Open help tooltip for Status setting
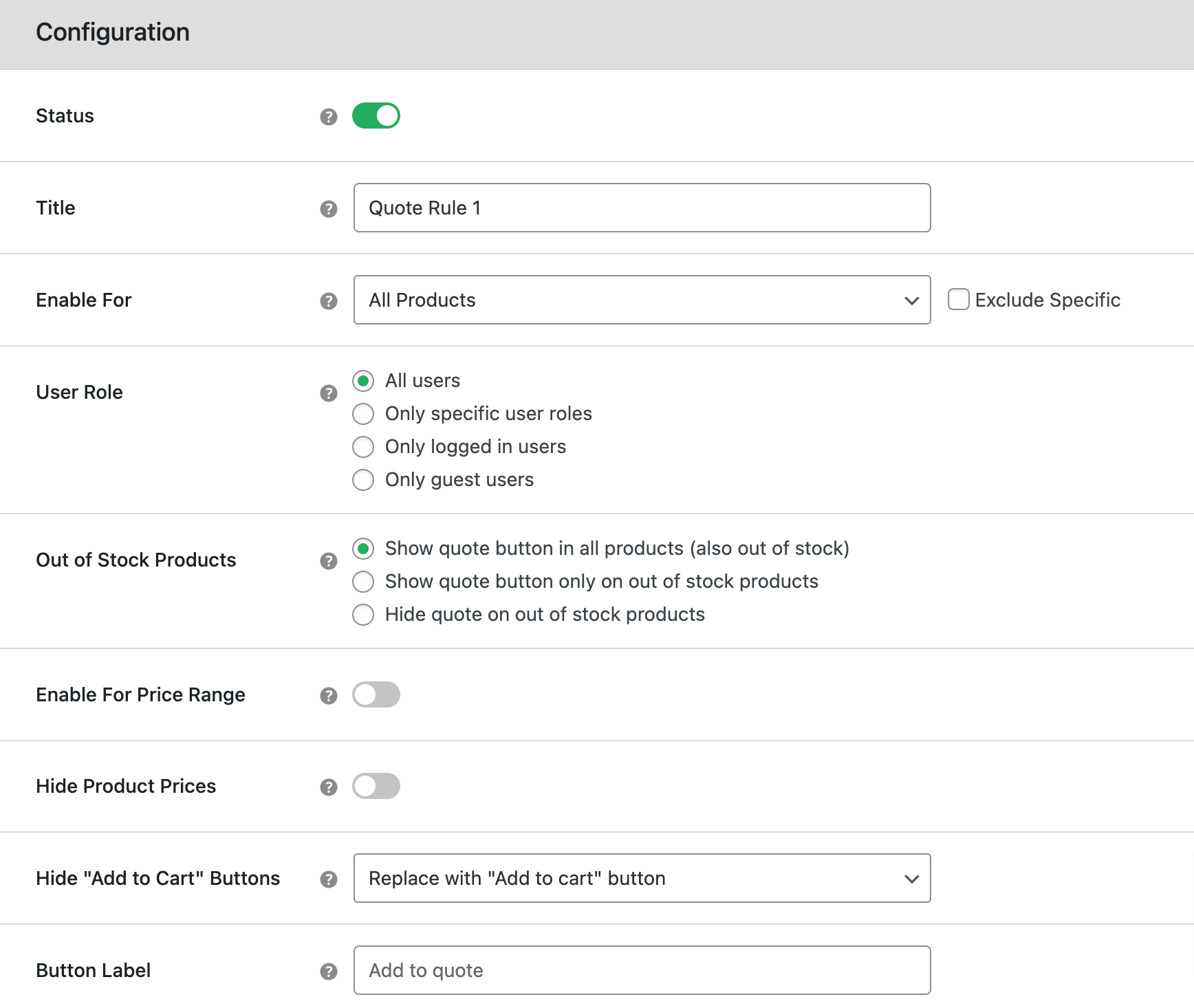This screenshot has width=1194, height=1008. point(329,116)
